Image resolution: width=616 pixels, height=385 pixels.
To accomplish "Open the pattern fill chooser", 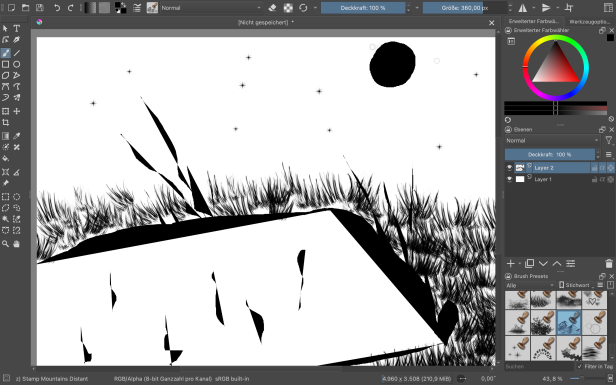I will [104, 7].
